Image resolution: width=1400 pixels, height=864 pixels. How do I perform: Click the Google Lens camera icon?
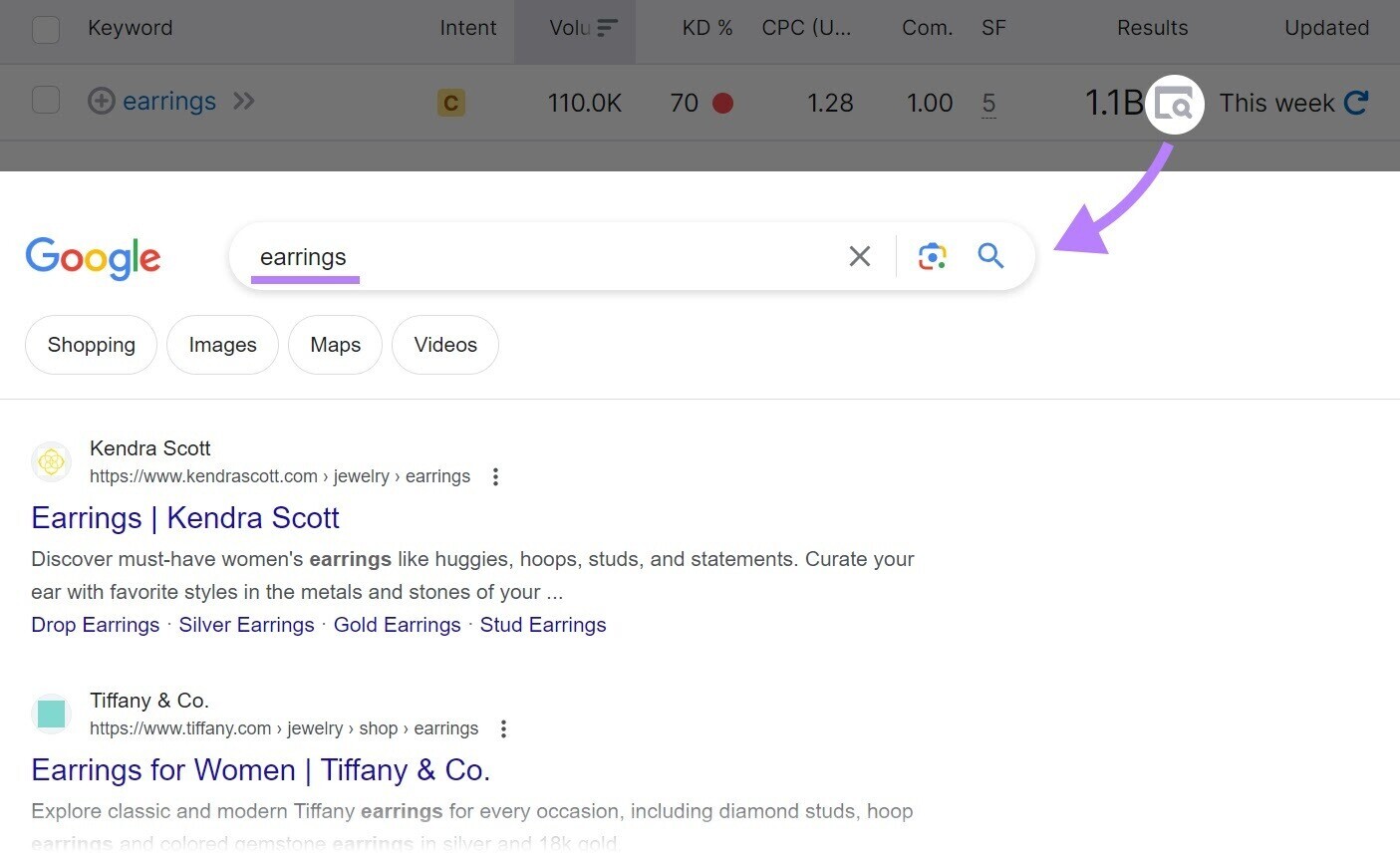[x=932, y=256]
